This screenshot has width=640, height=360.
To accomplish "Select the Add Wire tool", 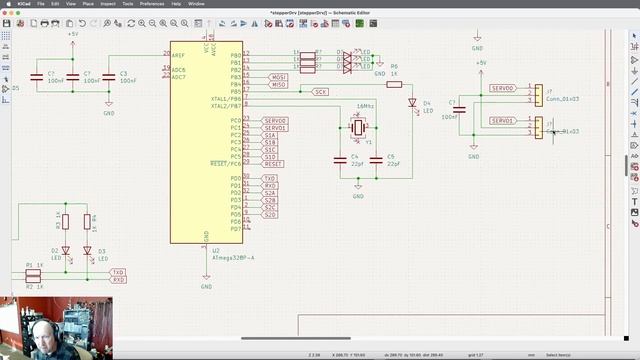I will tap(634, 82).
